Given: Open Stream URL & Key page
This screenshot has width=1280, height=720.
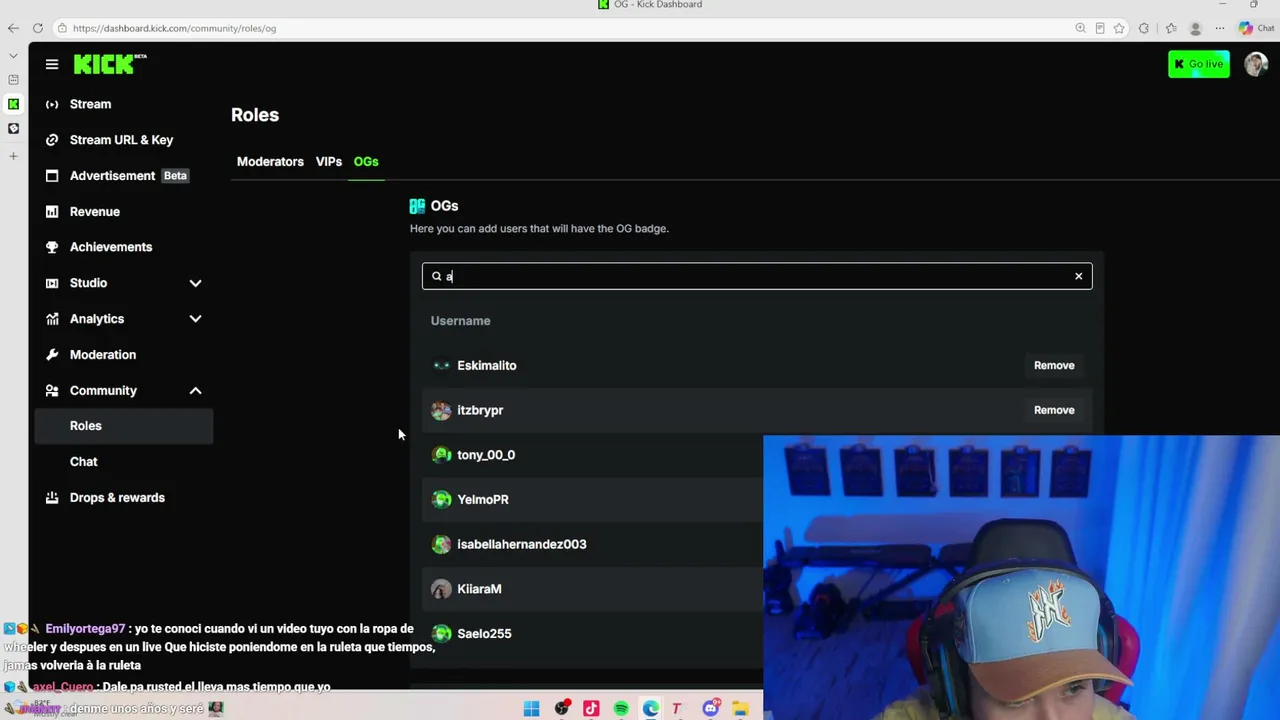Looking at the screenshot, I should pyautogui.click(x=121, y=140).
